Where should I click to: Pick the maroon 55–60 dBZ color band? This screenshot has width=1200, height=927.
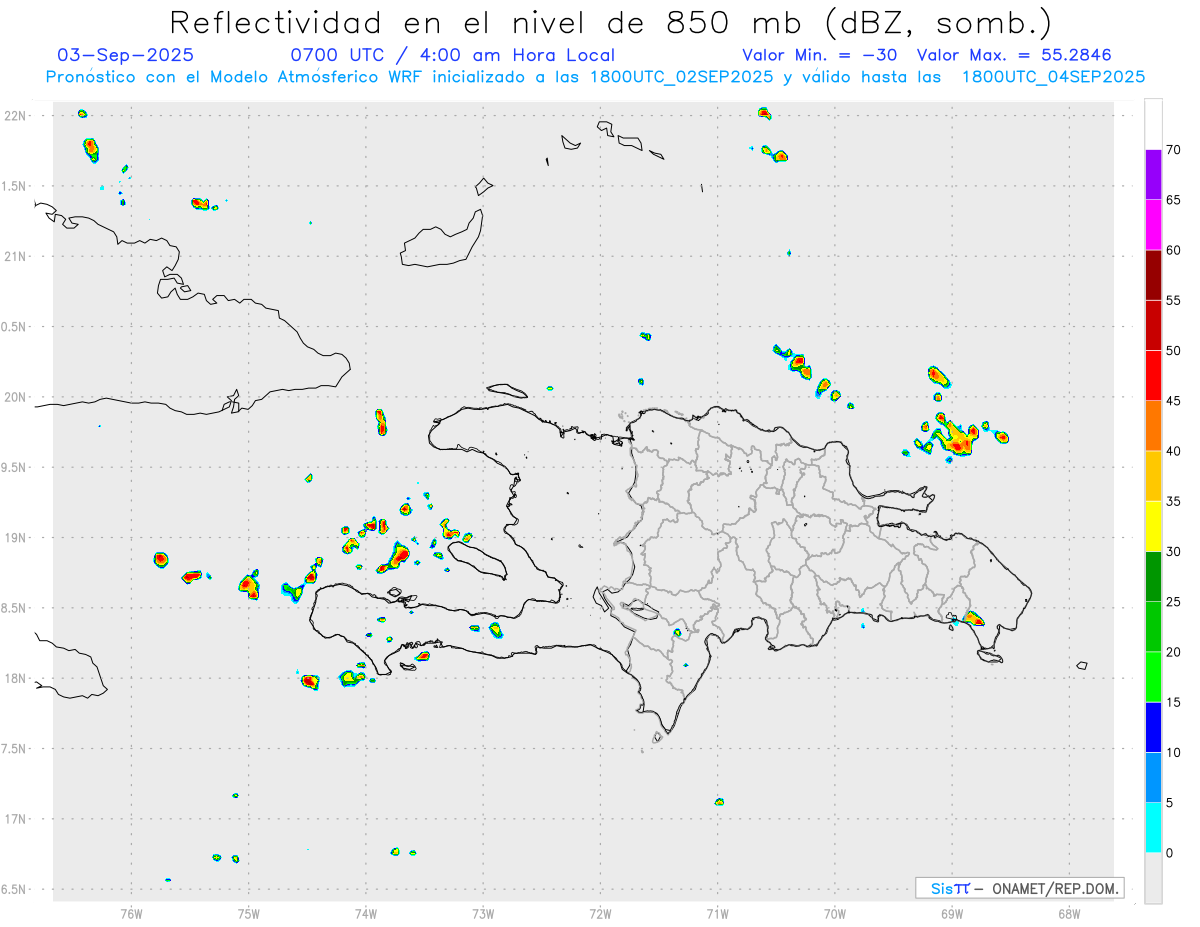1153,275
